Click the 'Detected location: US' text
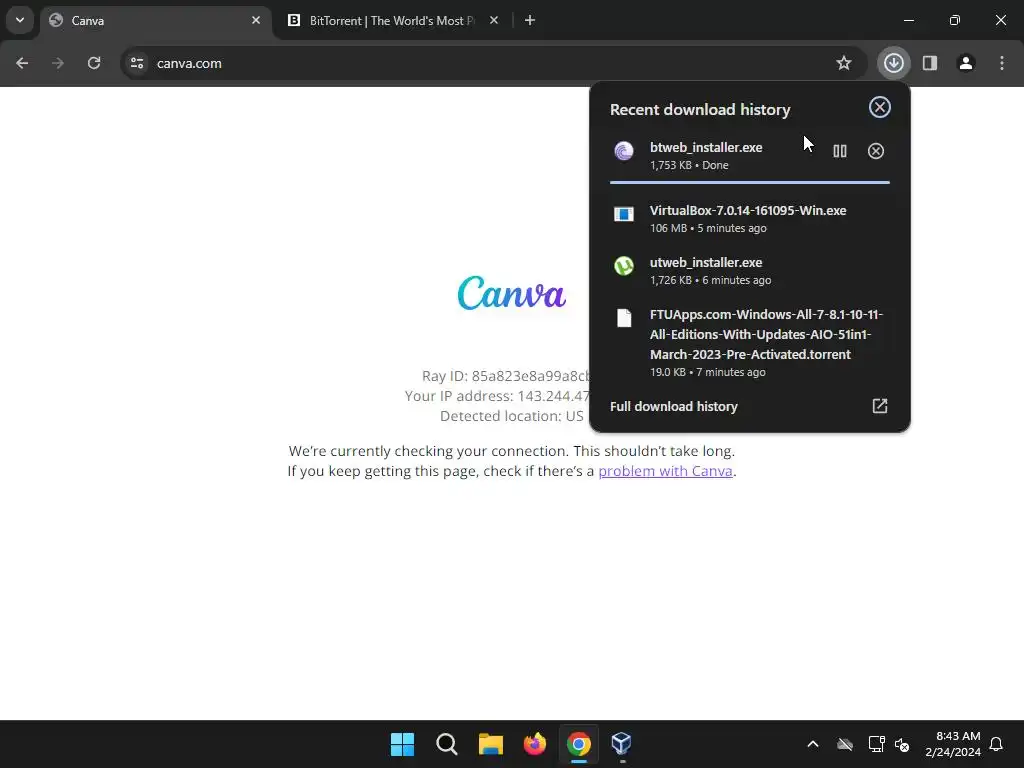The image size is (1024, 768). click(511, 416)
